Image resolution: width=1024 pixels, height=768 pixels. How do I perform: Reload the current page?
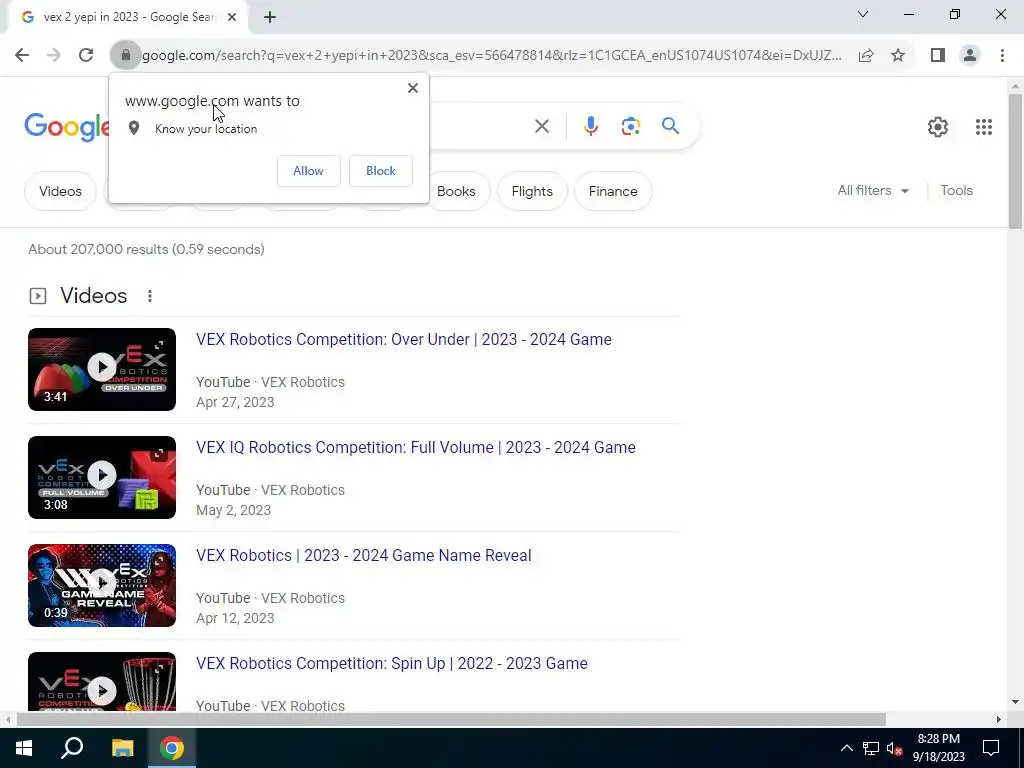(x=86, y=56)
